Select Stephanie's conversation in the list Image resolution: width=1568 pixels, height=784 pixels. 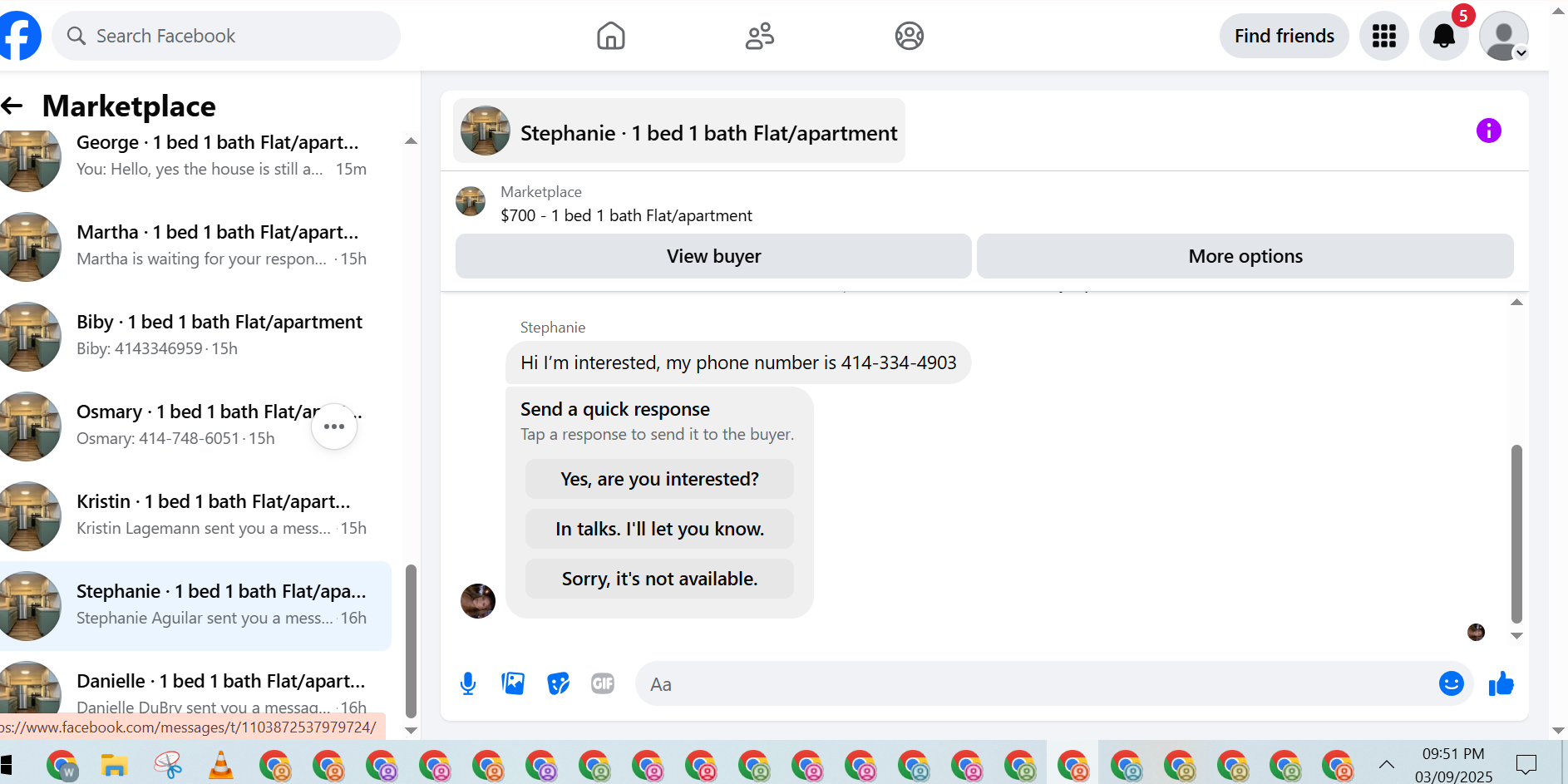(195, 605)
